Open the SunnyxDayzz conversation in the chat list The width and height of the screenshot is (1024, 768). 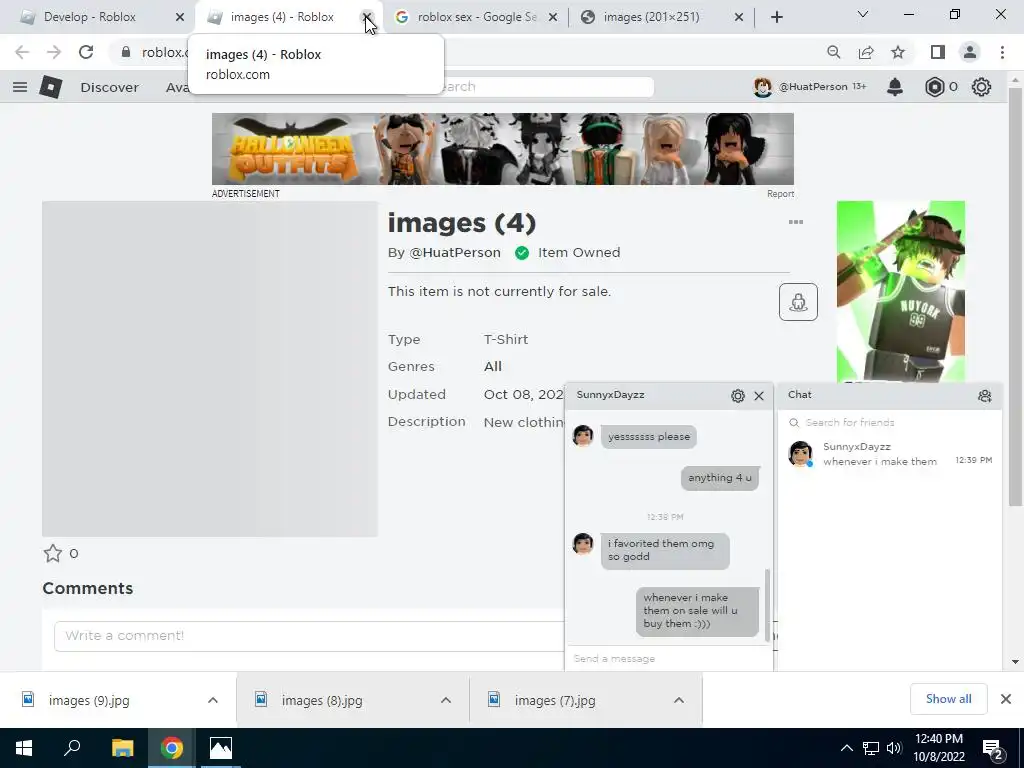tap(889, 454)
